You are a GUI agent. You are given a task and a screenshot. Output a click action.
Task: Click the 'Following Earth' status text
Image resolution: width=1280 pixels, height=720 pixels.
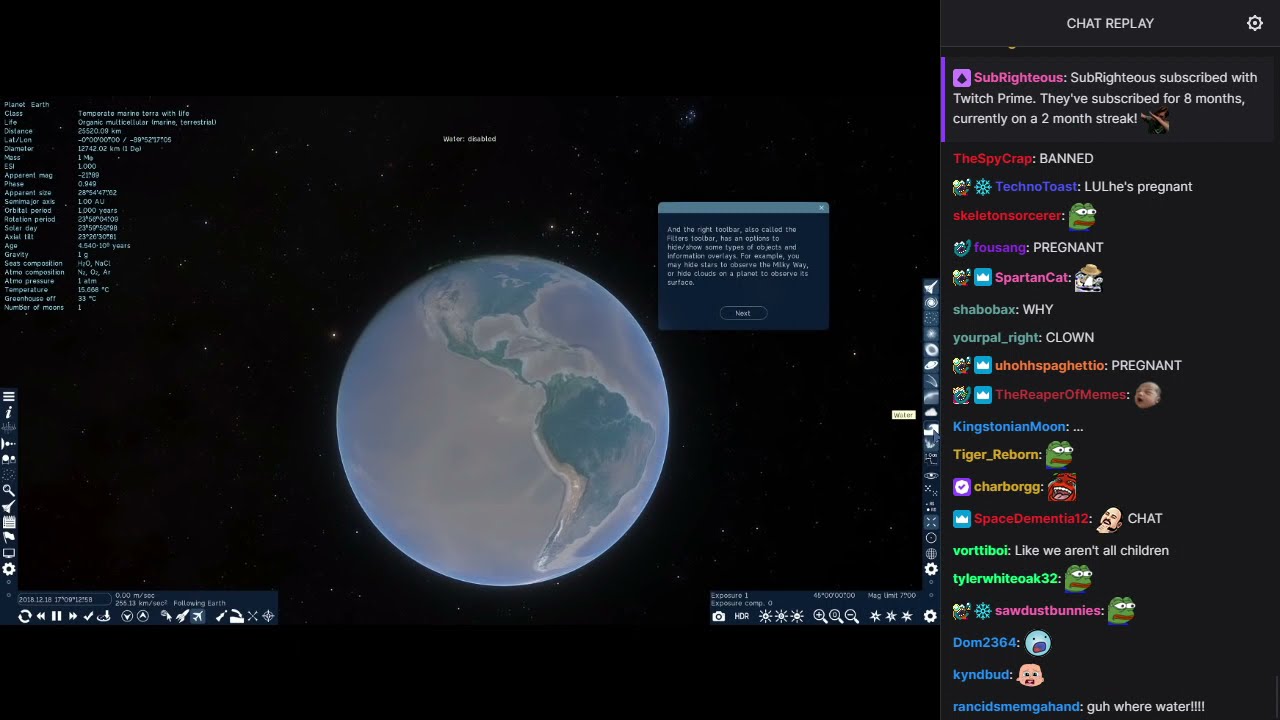tap(200, 603)
